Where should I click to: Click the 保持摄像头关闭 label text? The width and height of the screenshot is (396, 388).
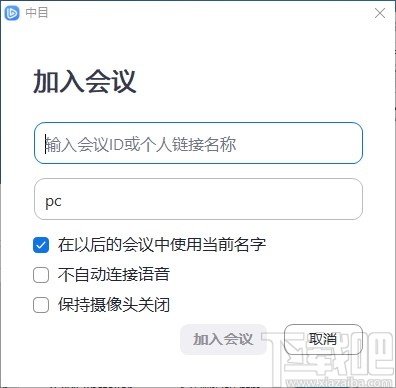(x=114, y=305)
